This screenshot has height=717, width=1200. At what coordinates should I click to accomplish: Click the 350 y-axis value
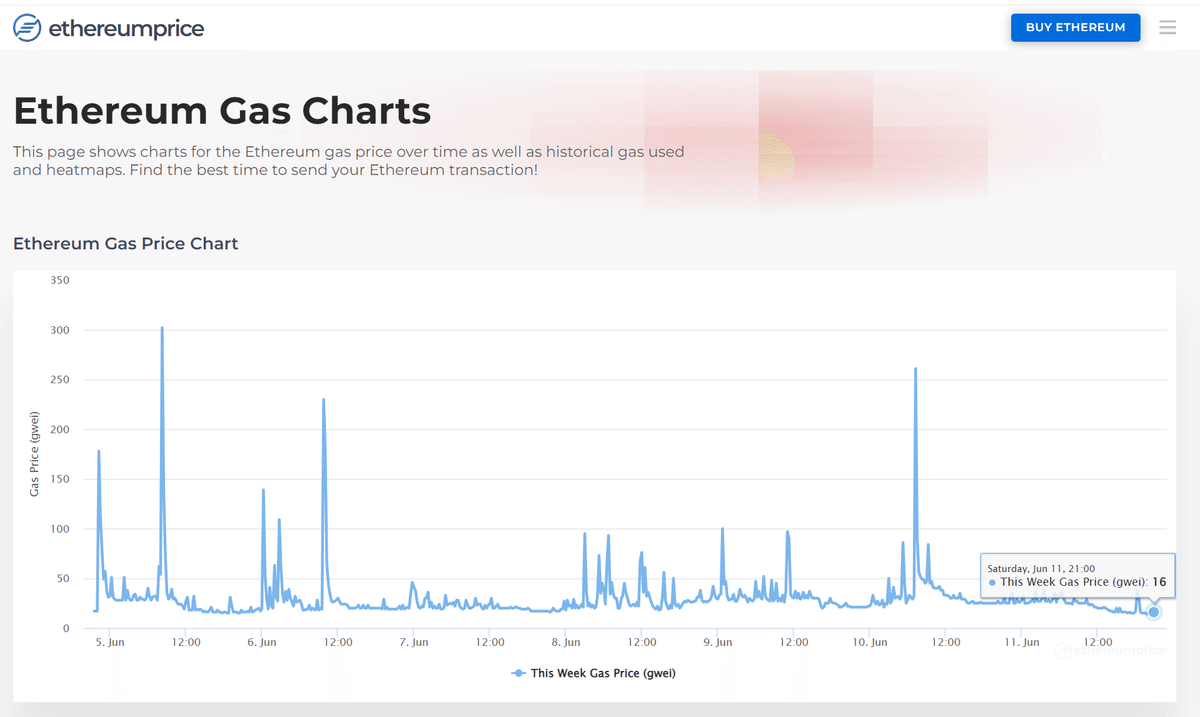point(60,280)
